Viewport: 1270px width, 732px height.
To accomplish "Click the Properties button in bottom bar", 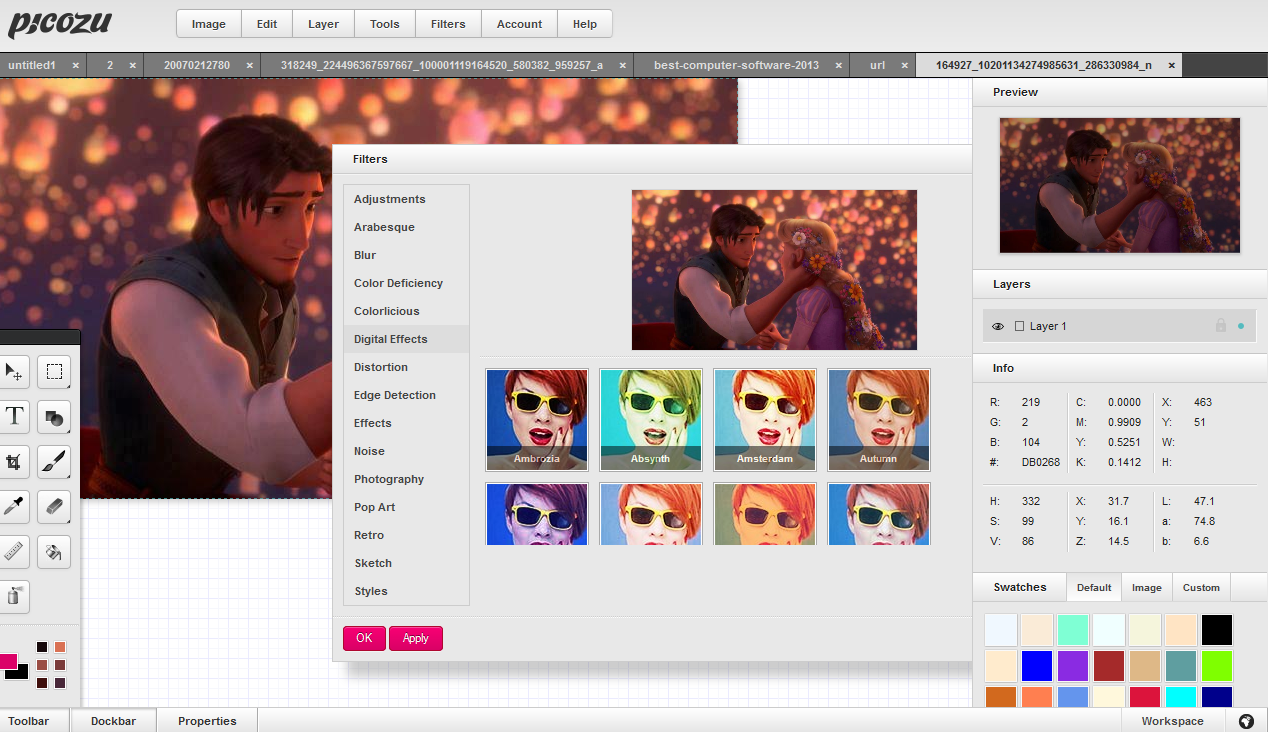I will click(x=207, y=721).
